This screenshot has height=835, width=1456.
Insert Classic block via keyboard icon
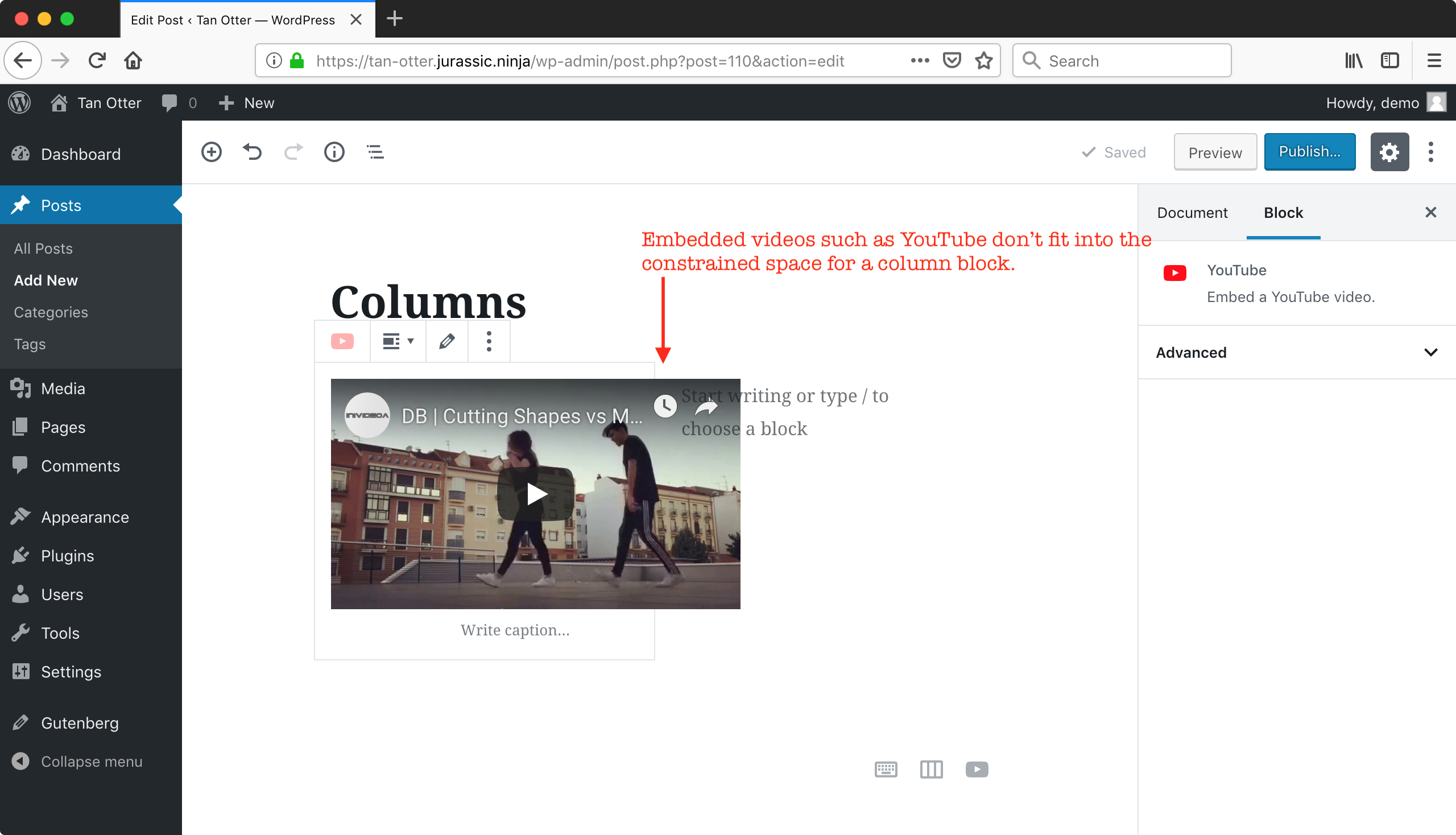click(x=886, y=769)
